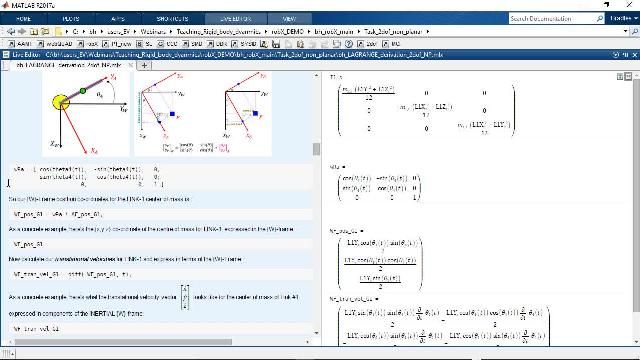Open the user account dropdown

624,18
